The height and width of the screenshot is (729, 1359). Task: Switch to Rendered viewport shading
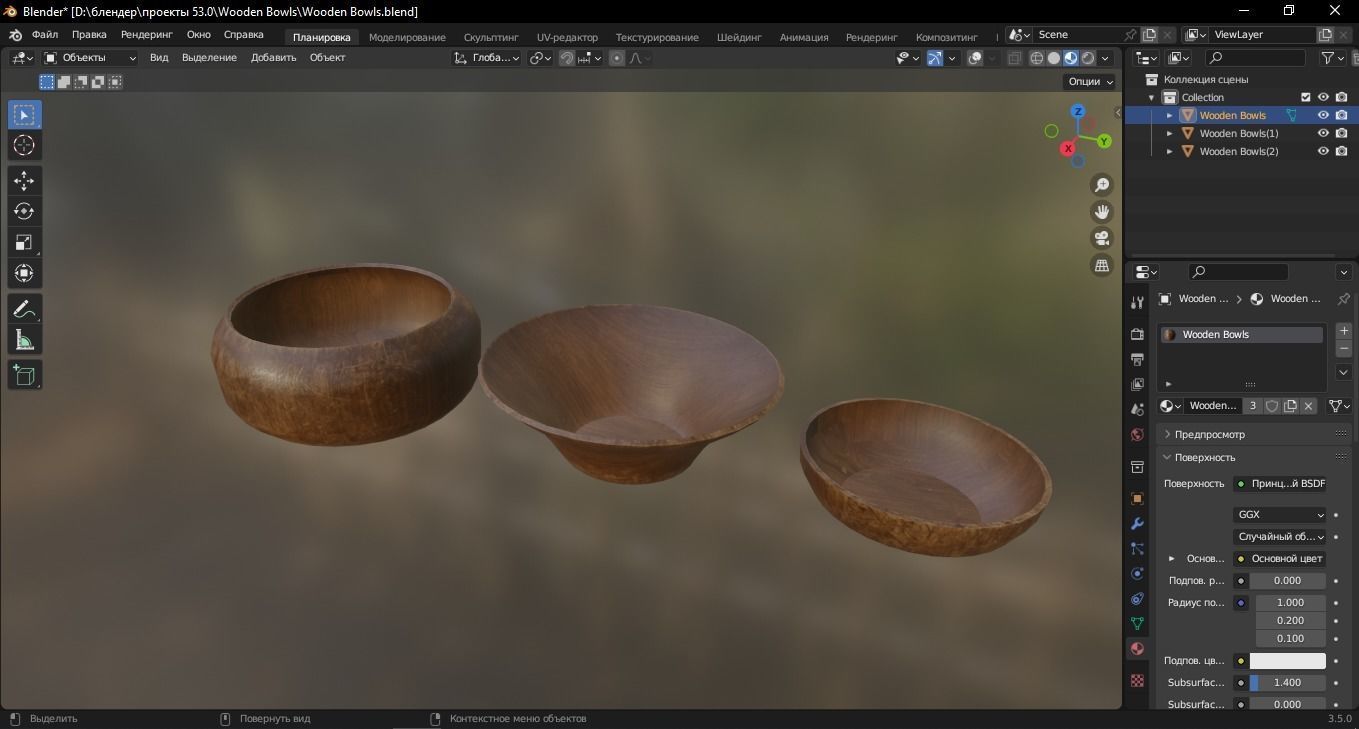(x=1088, y=58)
